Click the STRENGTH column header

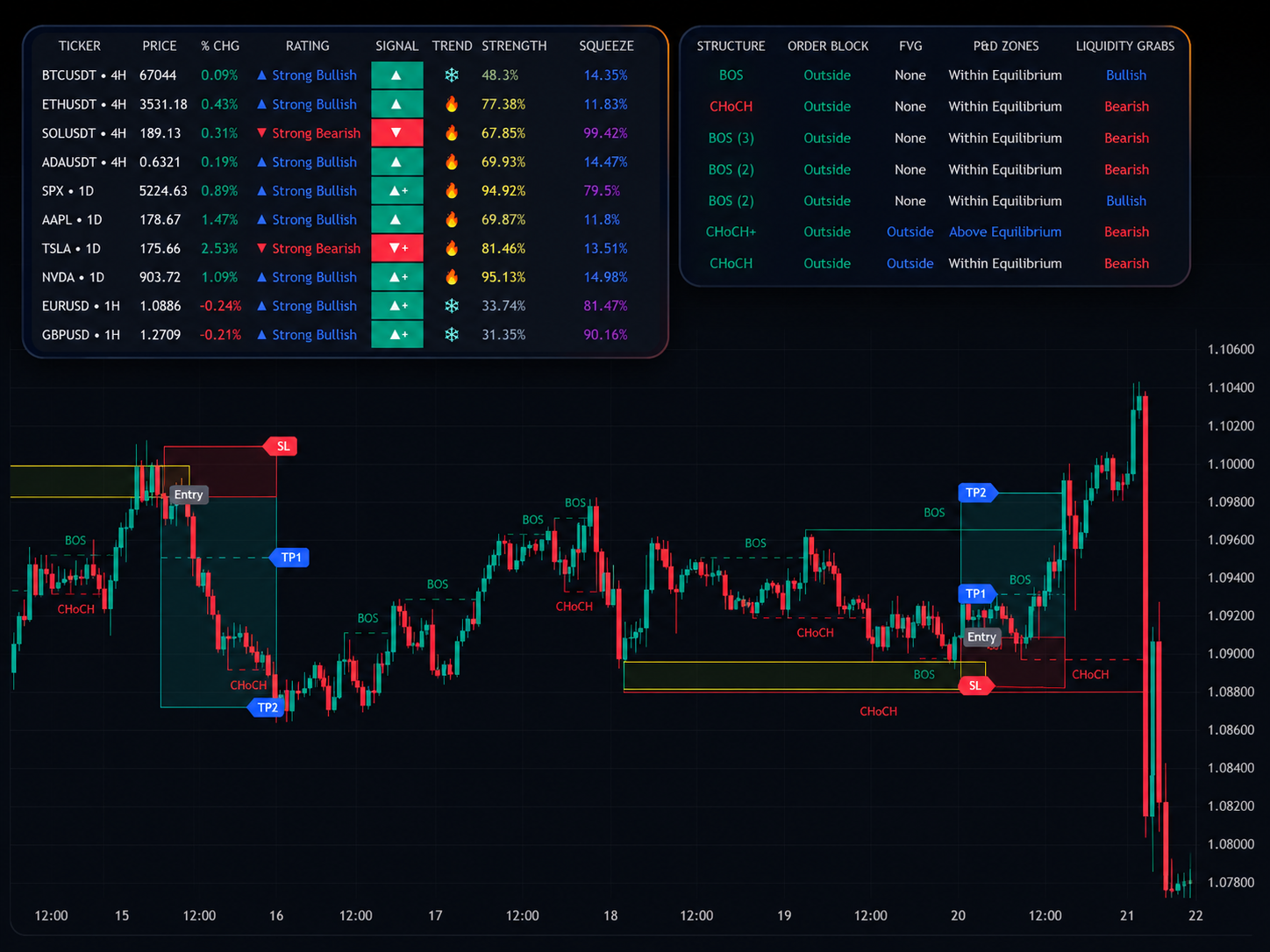(514, 46)
